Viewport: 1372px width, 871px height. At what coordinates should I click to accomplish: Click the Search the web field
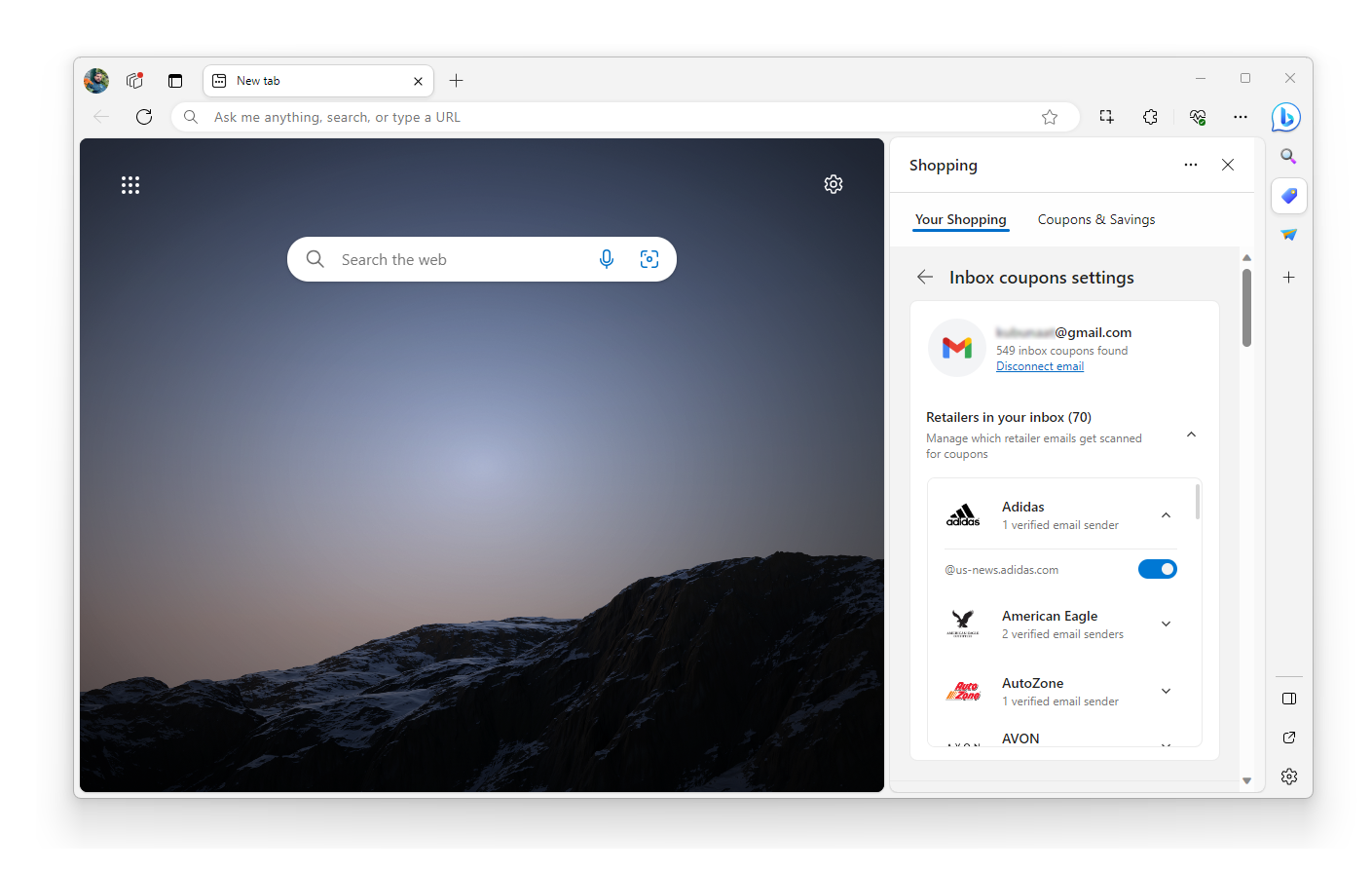point(458,260)
